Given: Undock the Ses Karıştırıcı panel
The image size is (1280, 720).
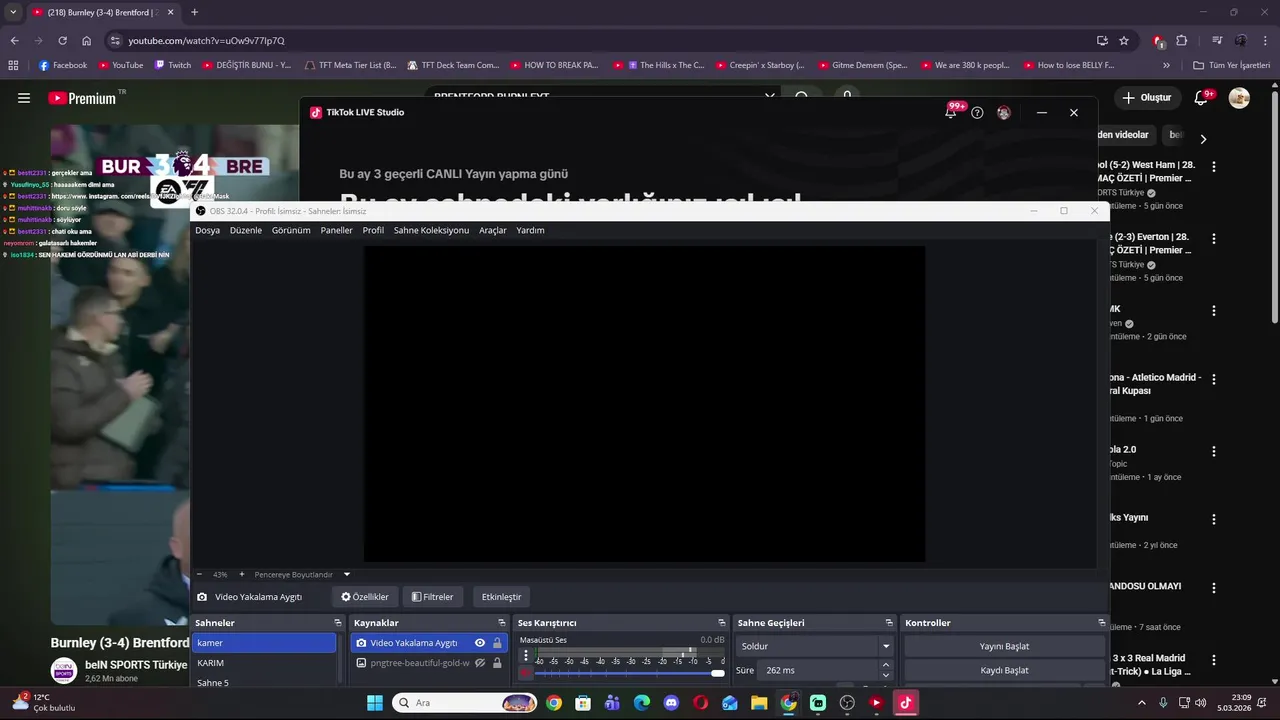Looking at the screenshot, I should click(x=722, y=623).
